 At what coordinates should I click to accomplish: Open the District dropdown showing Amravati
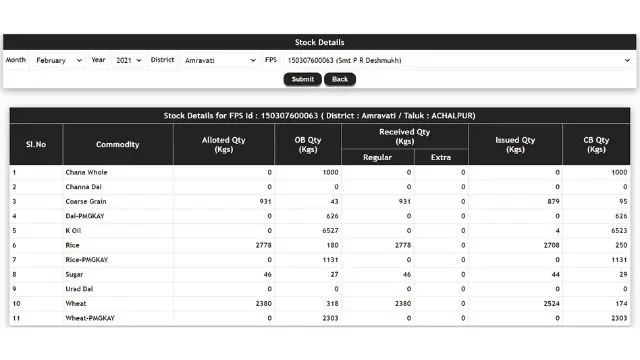click(x=220, y=60)
